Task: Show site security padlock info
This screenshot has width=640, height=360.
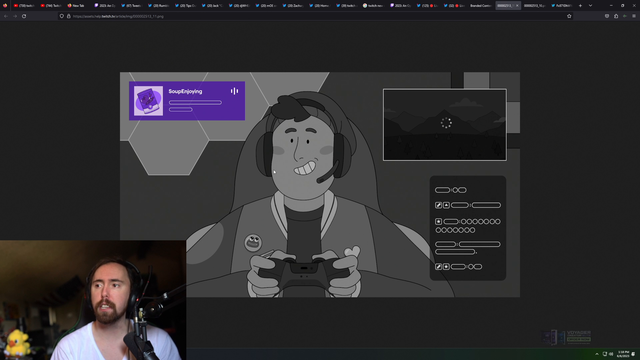Action: click(x=69, y=16)
